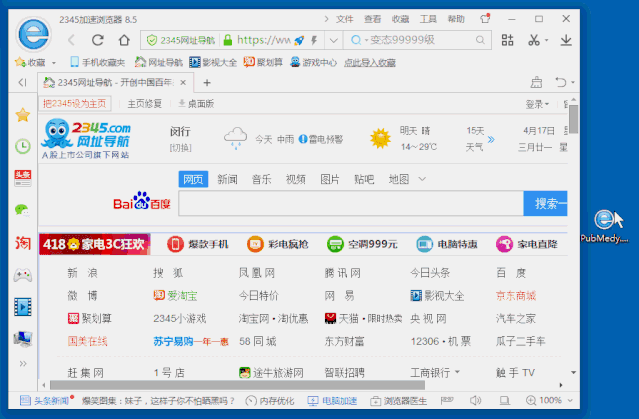Image resolution: width=639 pixels, height=419 pixels.
Task: Open WeChat icon in the sidebar
Action: tap(23, 210)
